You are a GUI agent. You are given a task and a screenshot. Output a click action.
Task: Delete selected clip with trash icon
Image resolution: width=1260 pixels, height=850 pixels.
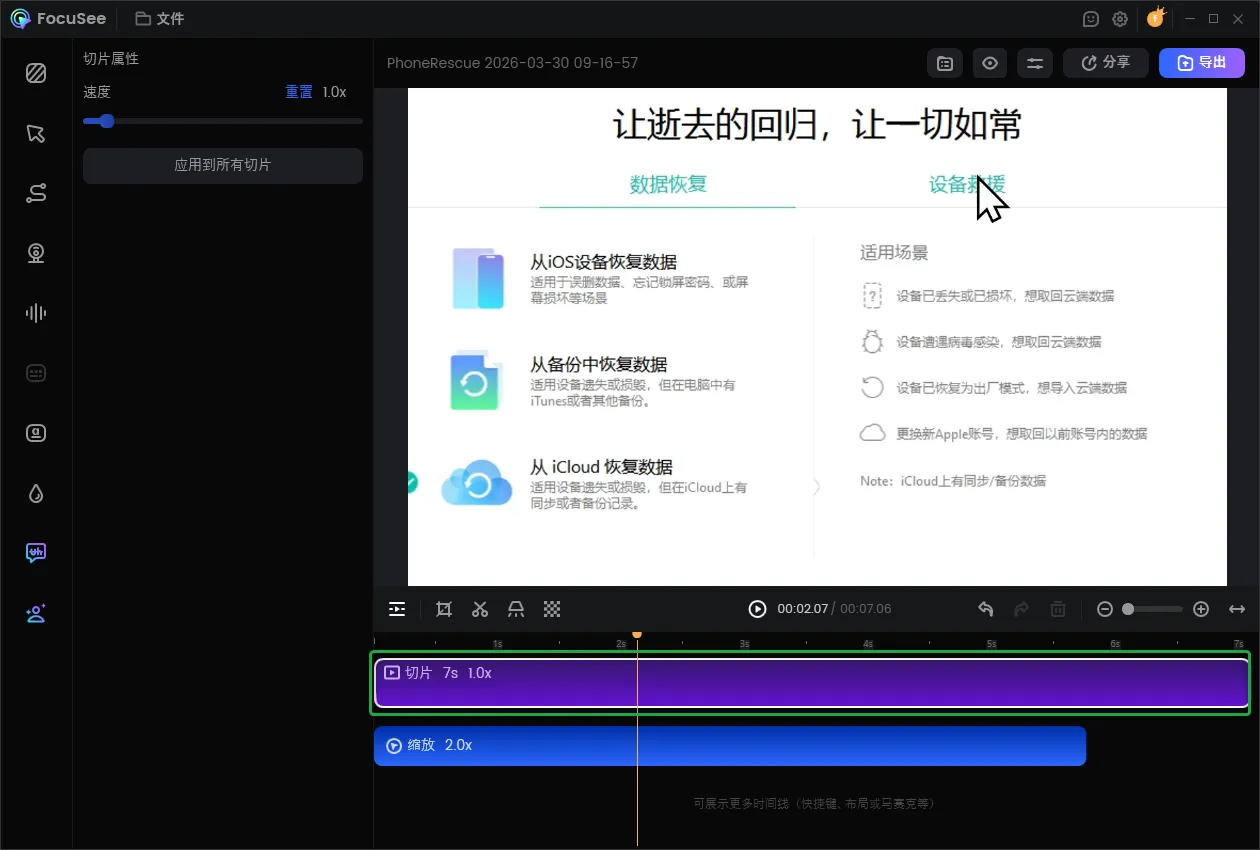pos(1058,609)
